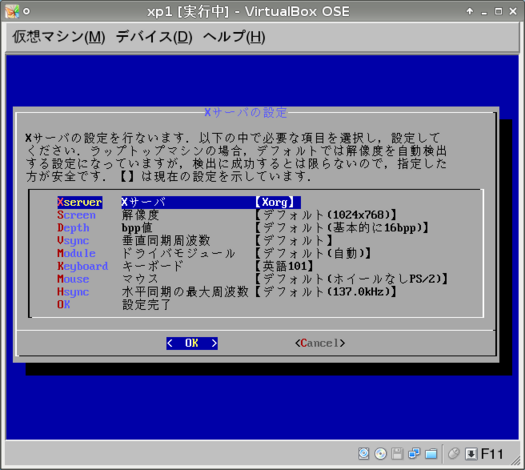Click the デフォルト(1024x768) value
This screenshot has width=525, height=470.
326,215
